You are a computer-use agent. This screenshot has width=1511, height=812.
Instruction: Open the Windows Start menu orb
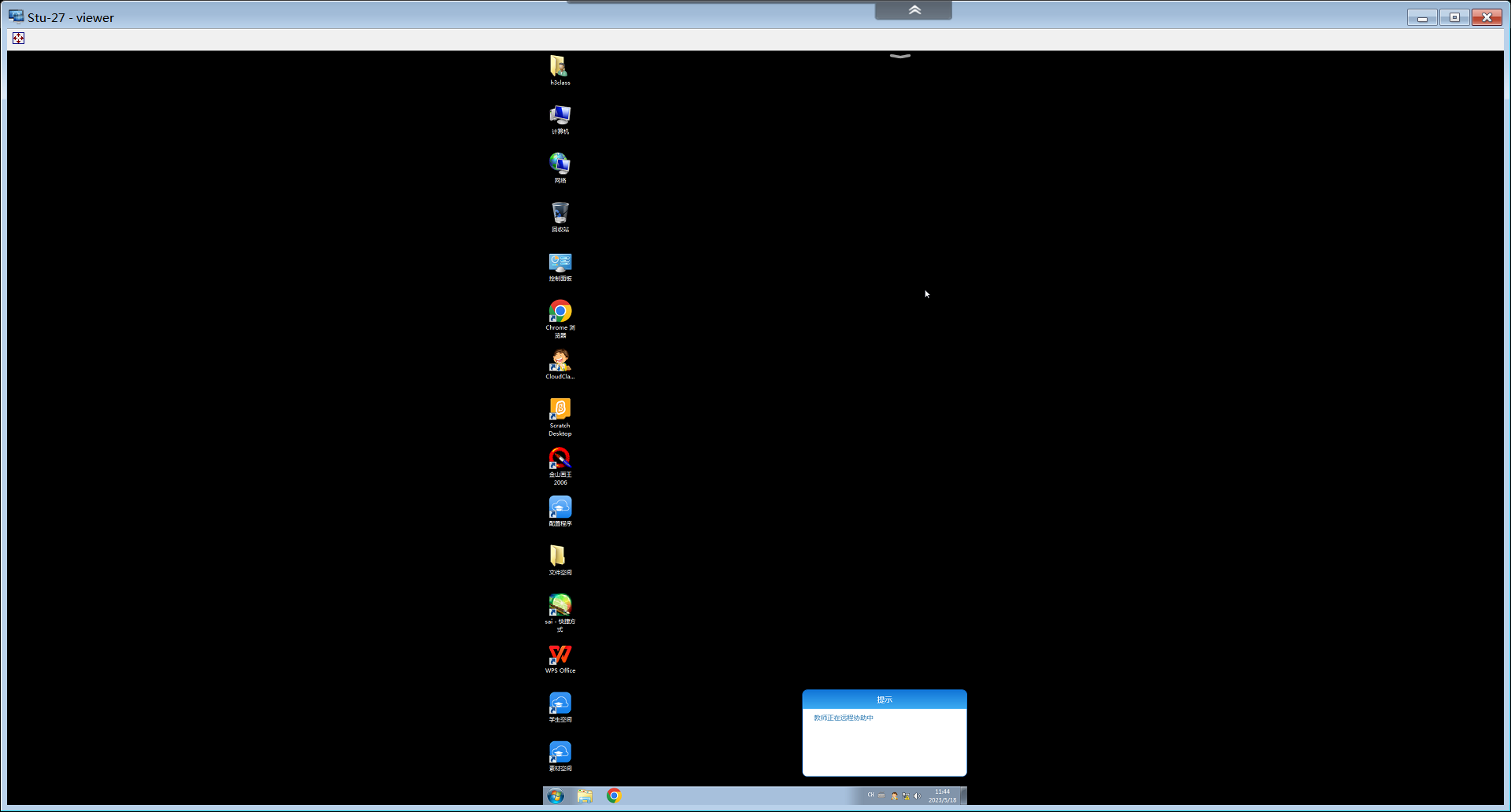(x=556, y=795)
